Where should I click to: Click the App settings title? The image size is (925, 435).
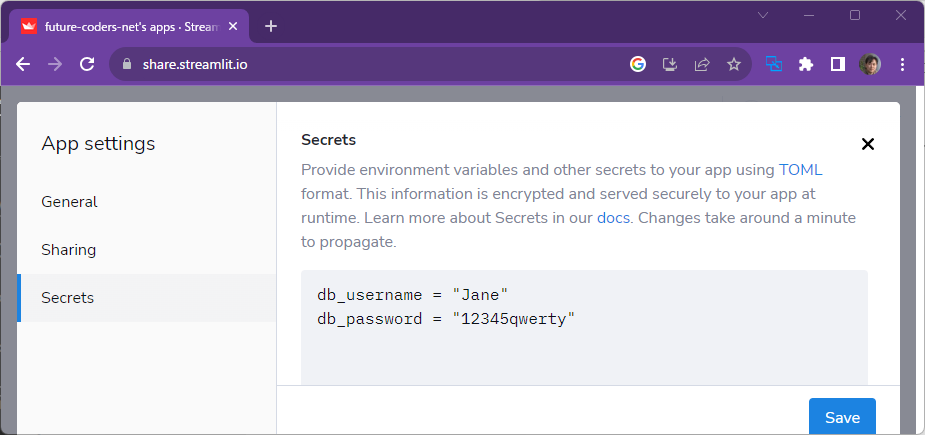tap(98, 143)
